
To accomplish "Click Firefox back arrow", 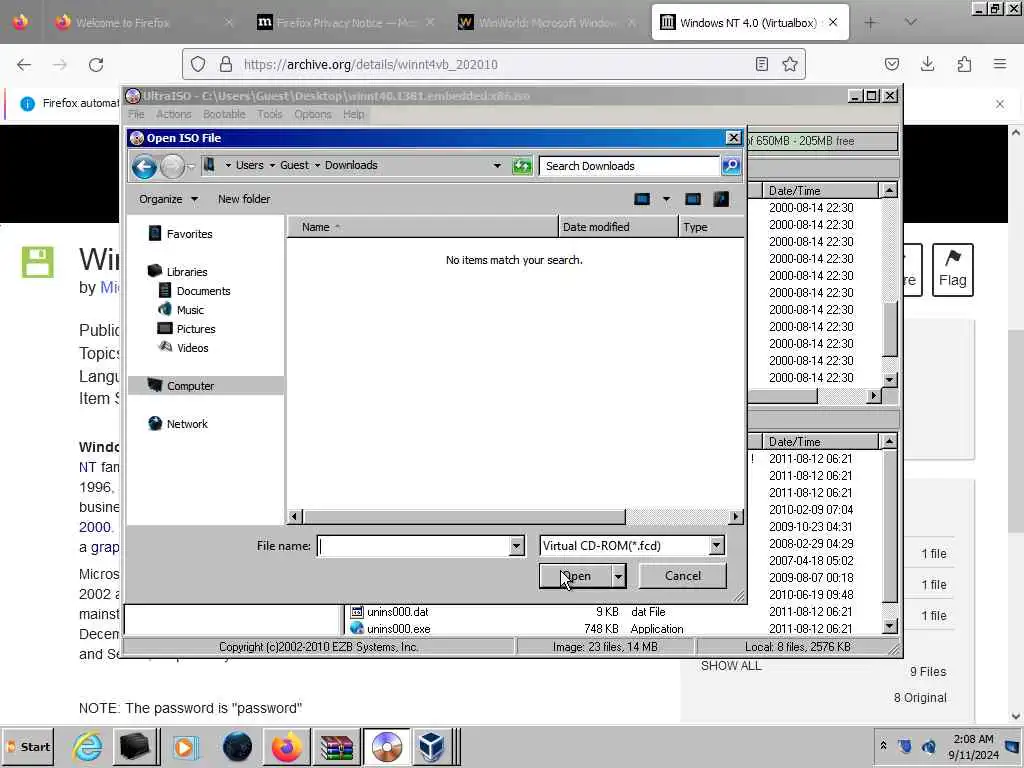I will click(24, 65).
